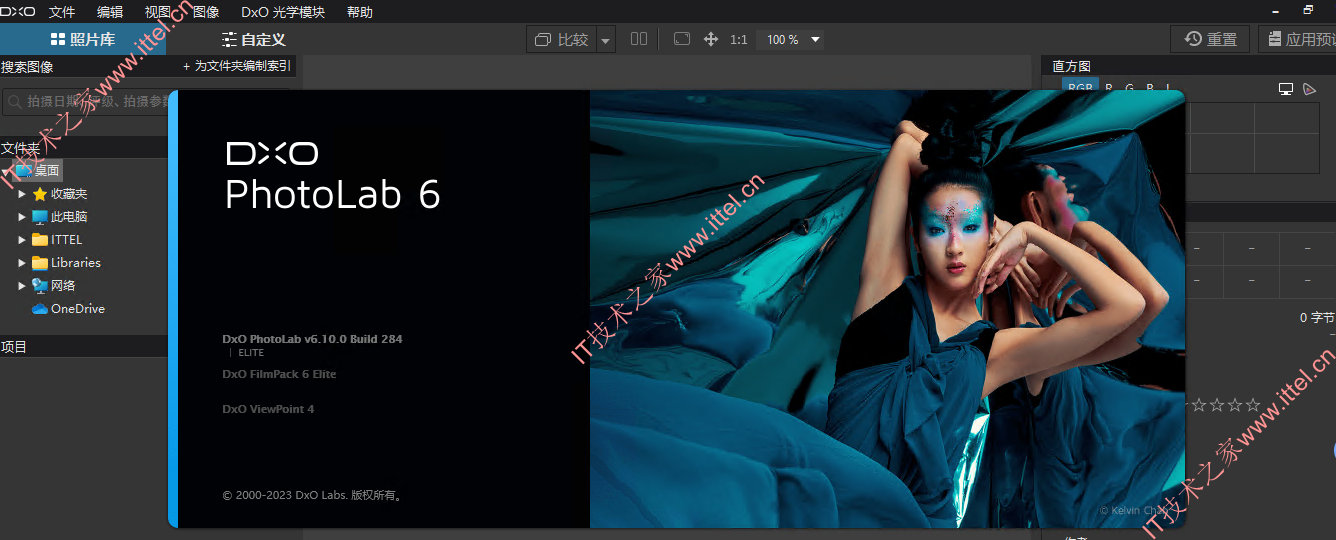Expand the 此电脑 node arrow

point(22,217)
